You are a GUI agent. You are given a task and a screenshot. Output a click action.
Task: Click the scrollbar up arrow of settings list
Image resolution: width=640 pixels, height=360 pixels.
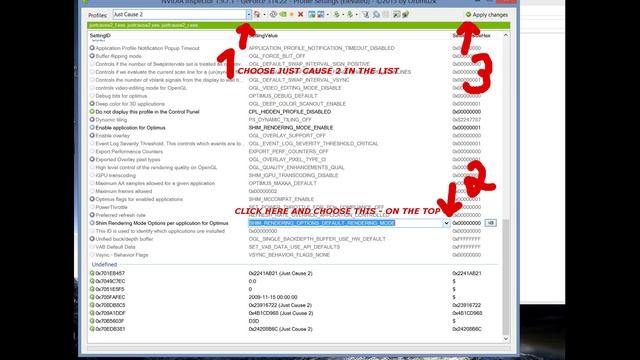[x=506, y=36]
